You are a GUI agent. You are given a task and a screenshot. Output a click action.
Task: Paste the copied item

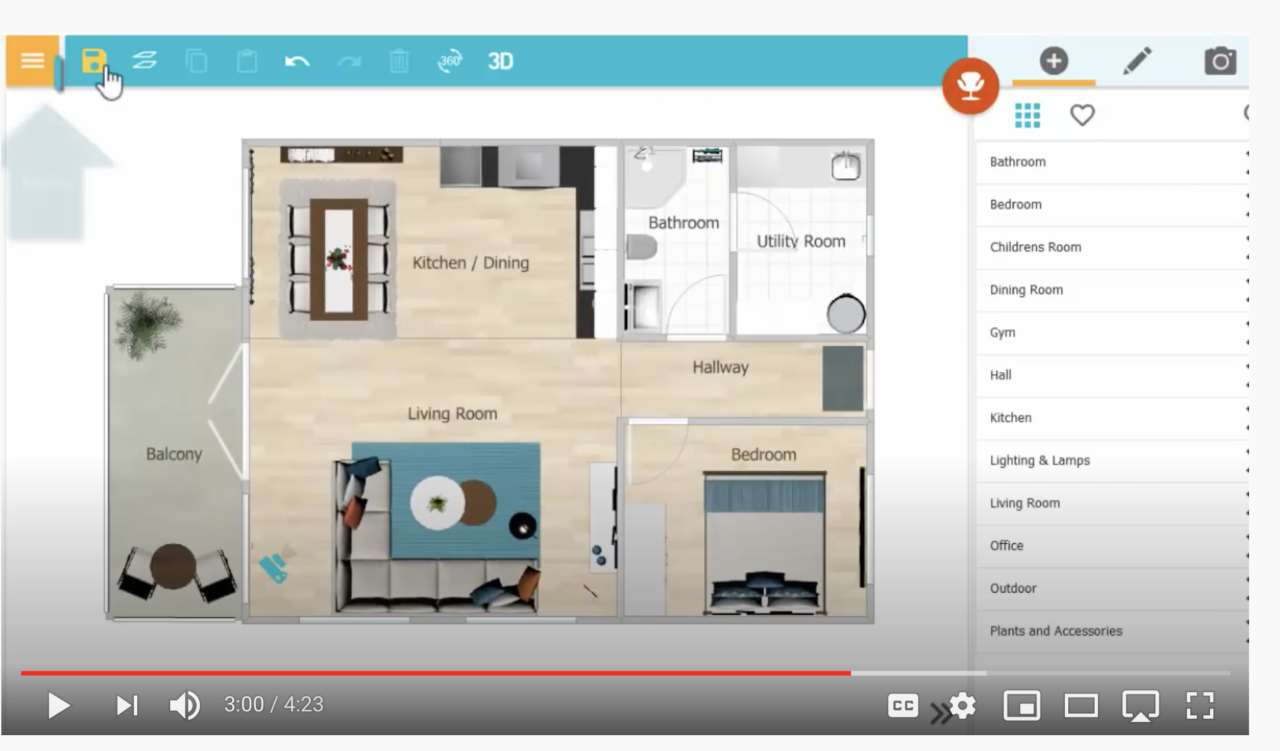click(247, 60)
